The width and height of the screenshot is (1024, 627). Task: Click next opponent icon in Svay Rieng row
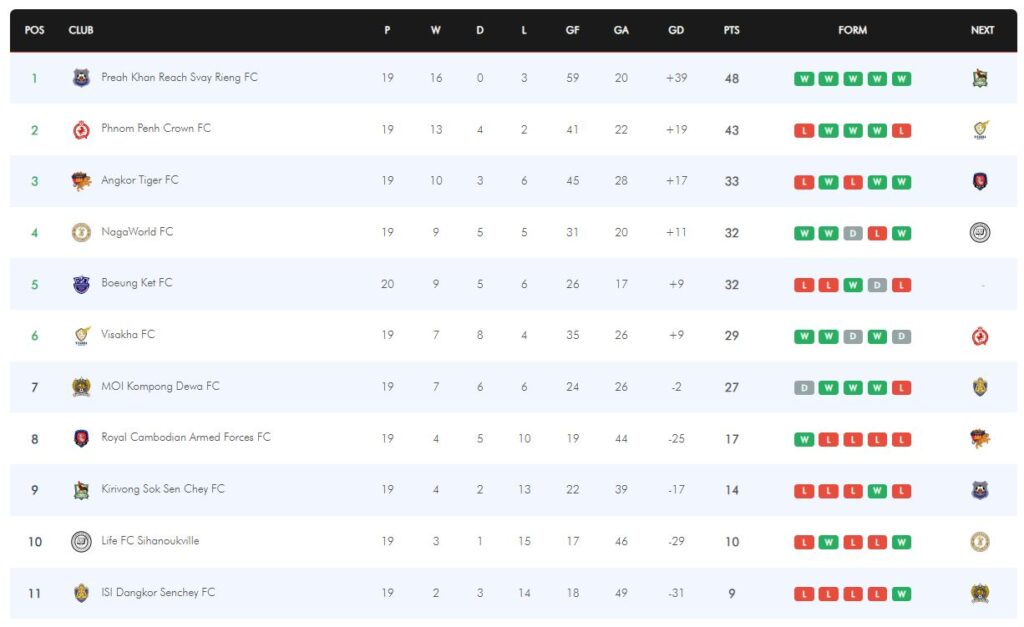click(x=980, y=78)
